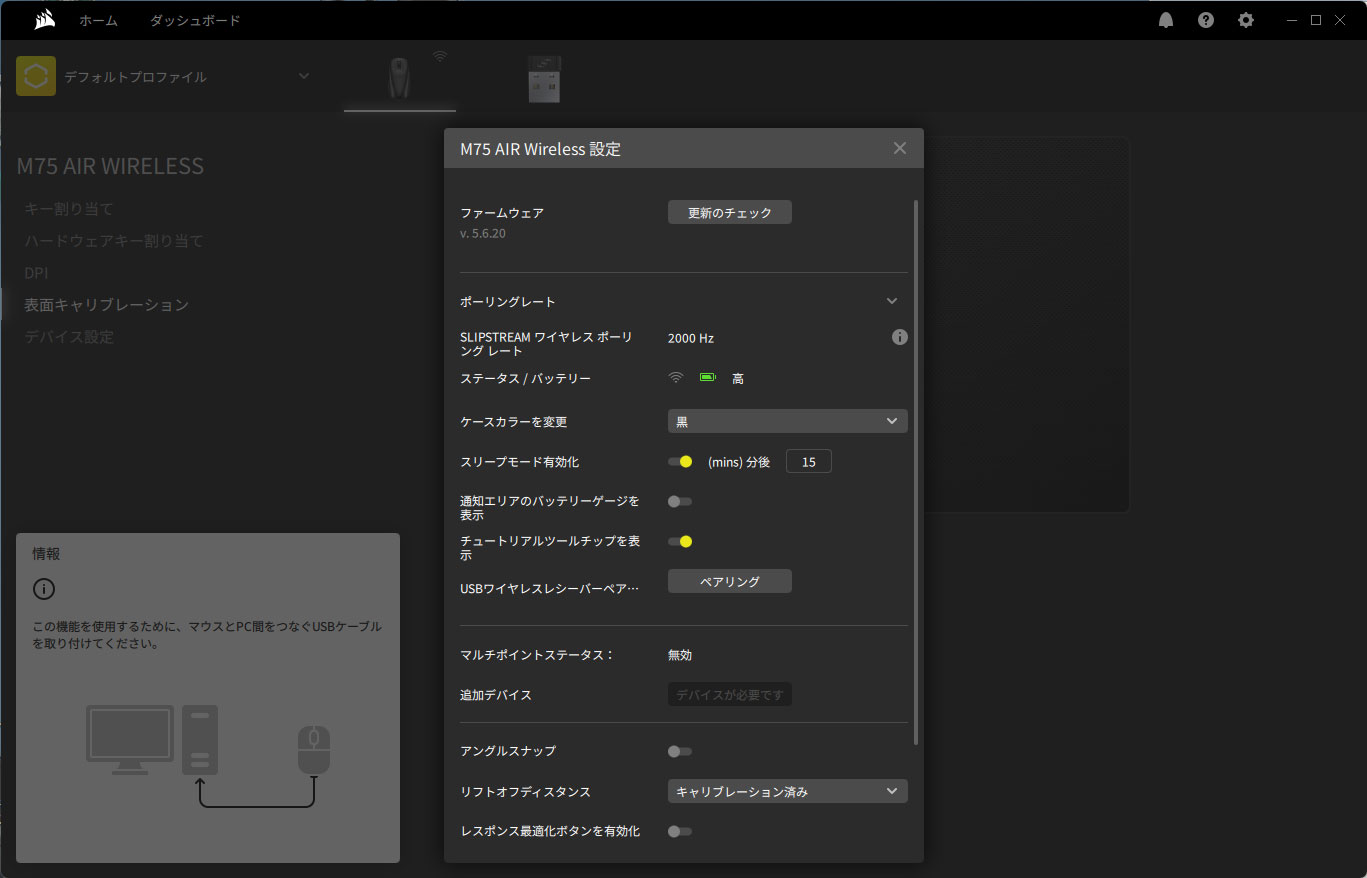This screenshot has height=878, width=1367.
Task: Click the default profile hexagon icon
Action: [x=36, y=77]
